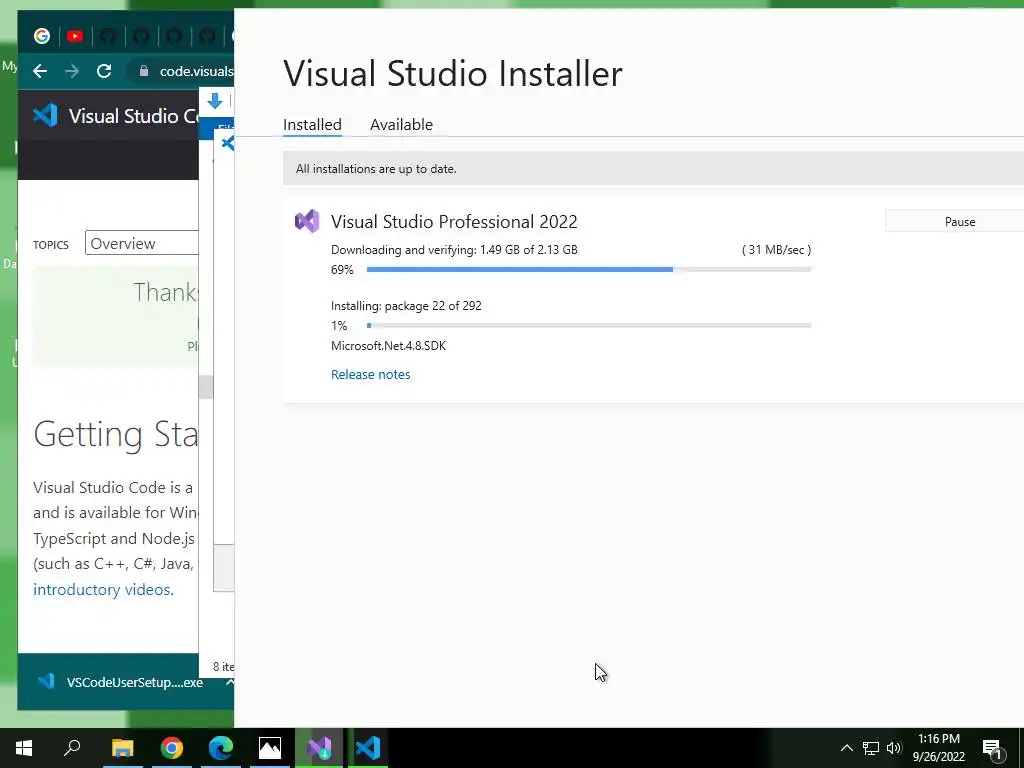Click the installing package progress bar at 1%
The height and width of the screenshot is (768, 1024).
(x=588, y=325)
